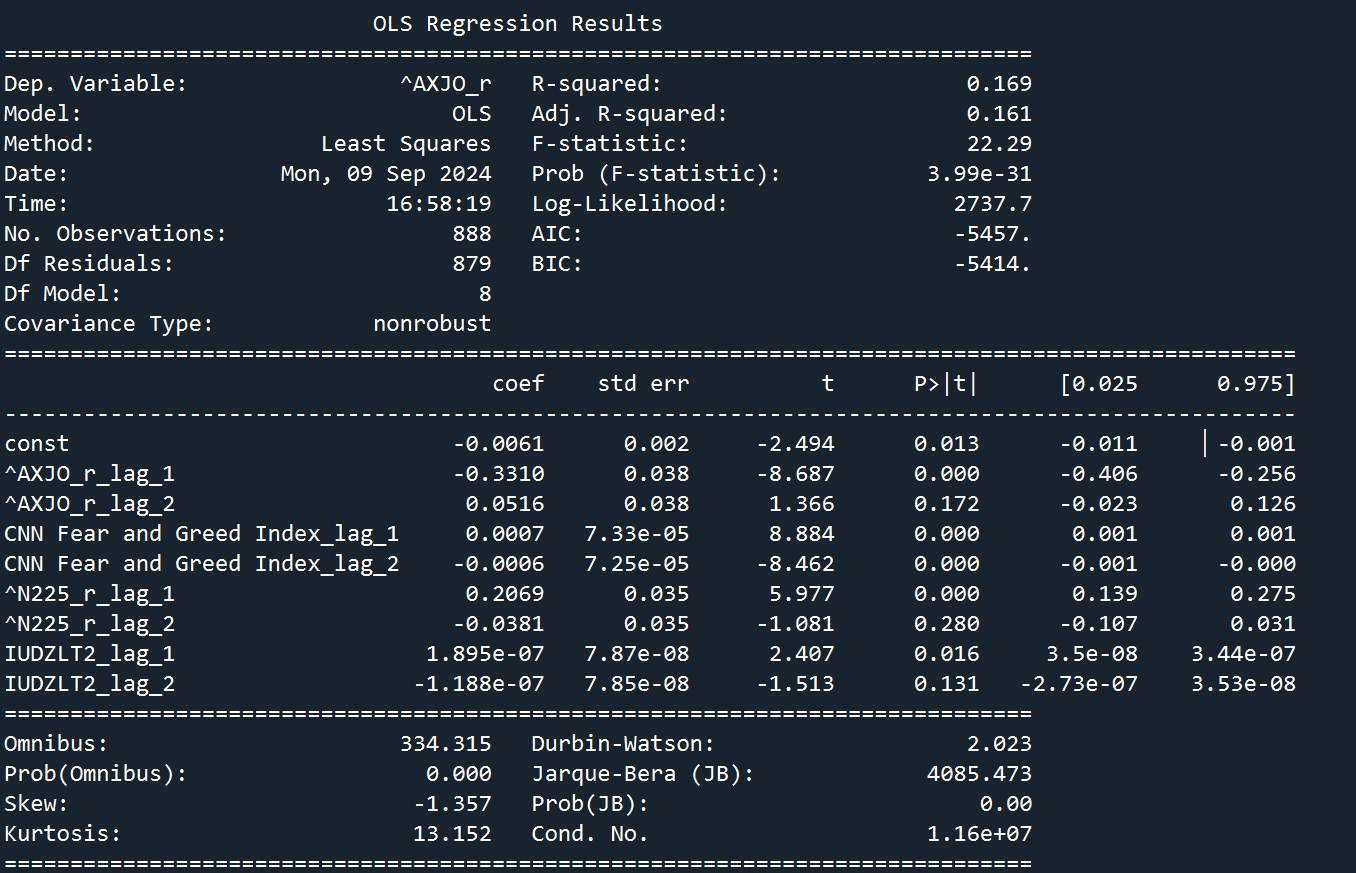The height and width of the screenshot is (873, 1356).
Task: Select 'CNN Fear and Greed Index_lag_2' label
Action: [202, 564]
